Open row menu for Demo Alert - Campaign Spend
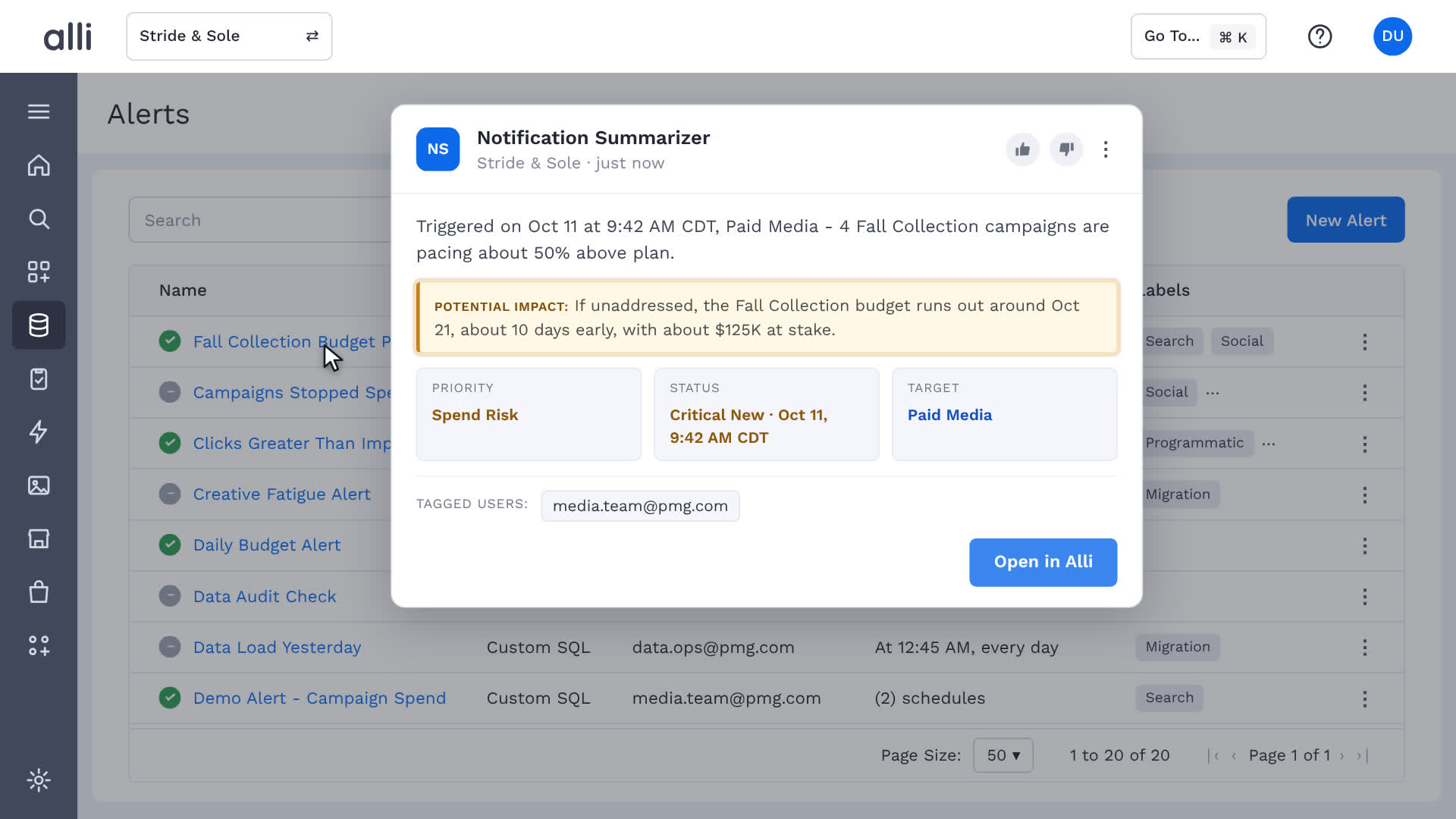Image resolution: width=1456 pixels, height=819 pixels. 1364,698
